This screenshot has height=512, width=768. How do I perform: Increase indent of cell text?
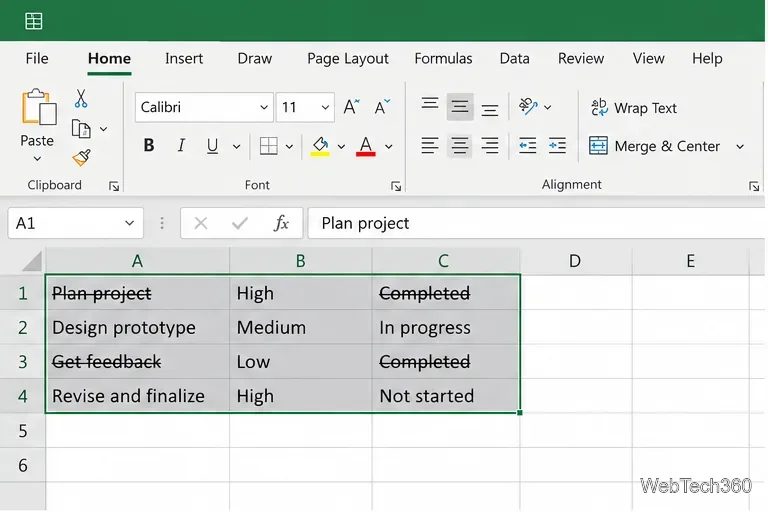click(x=557, y=146)
